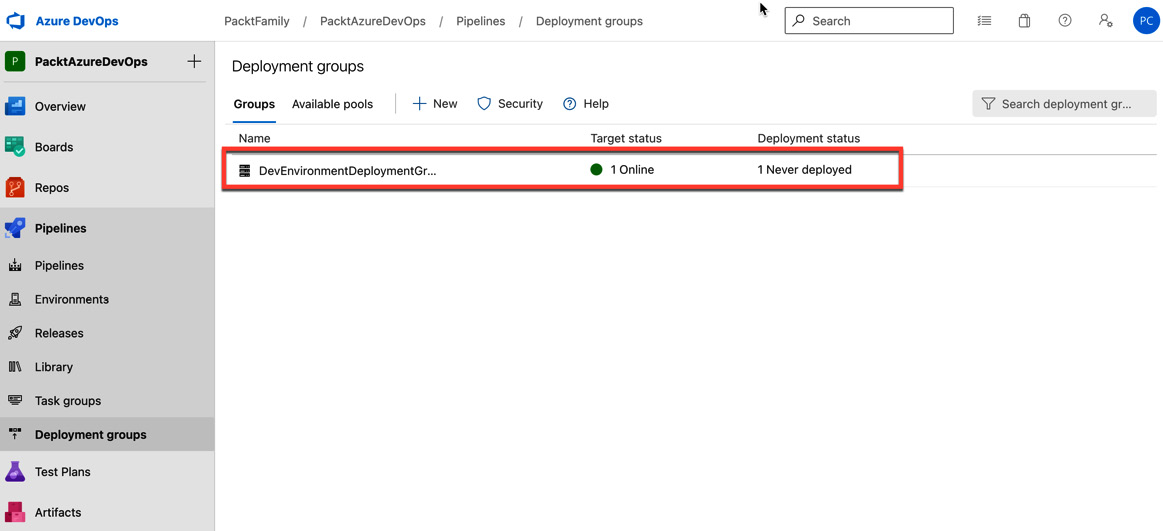Select Test Plans in the sidebar
Screen dimensions: 1163x531
pyautogui.click(x=63, y=472)
